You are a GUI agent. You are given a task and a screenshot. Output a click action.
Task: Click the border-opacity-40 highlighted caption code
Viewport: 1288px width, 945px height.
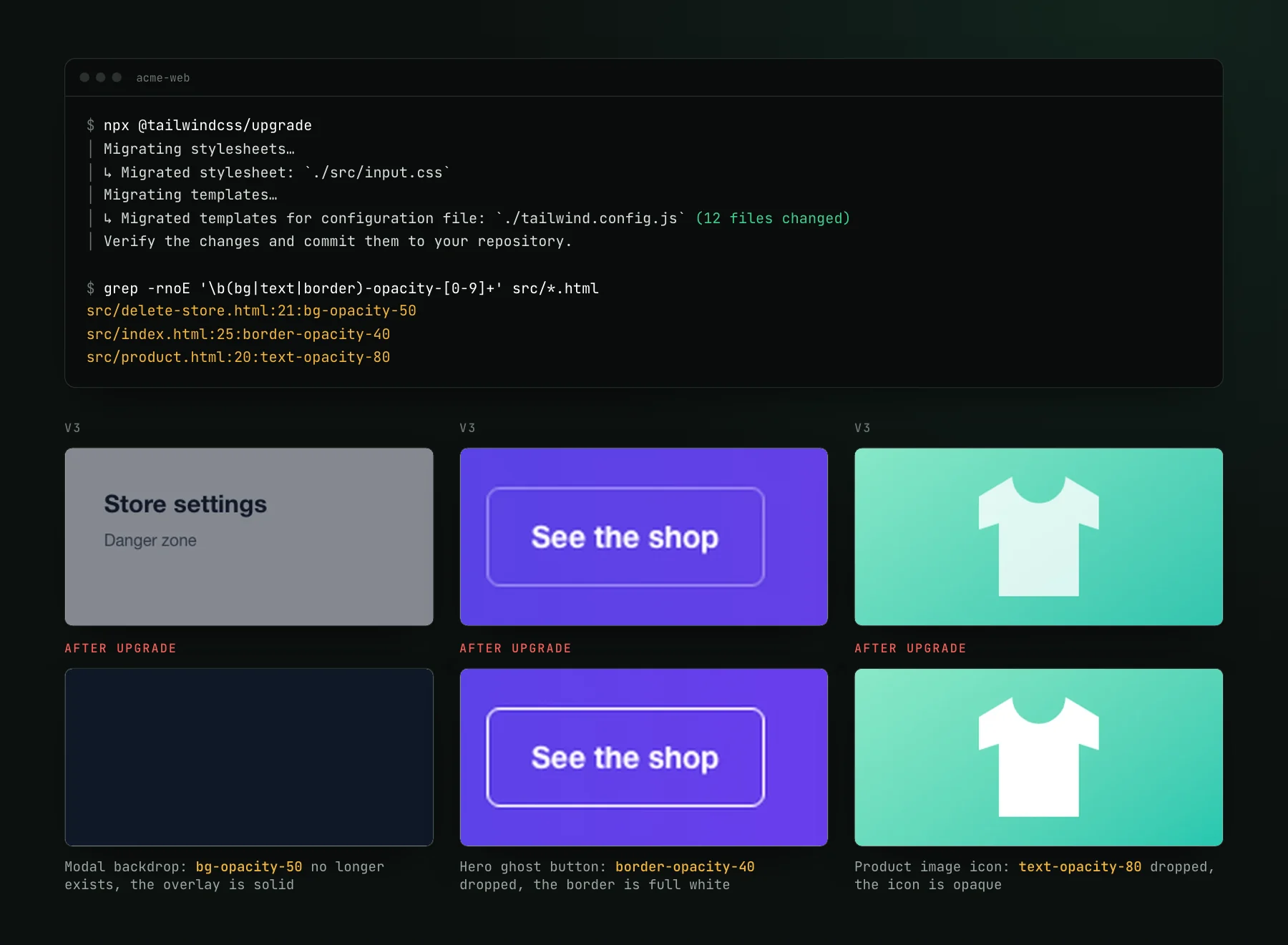coord(685,866)
